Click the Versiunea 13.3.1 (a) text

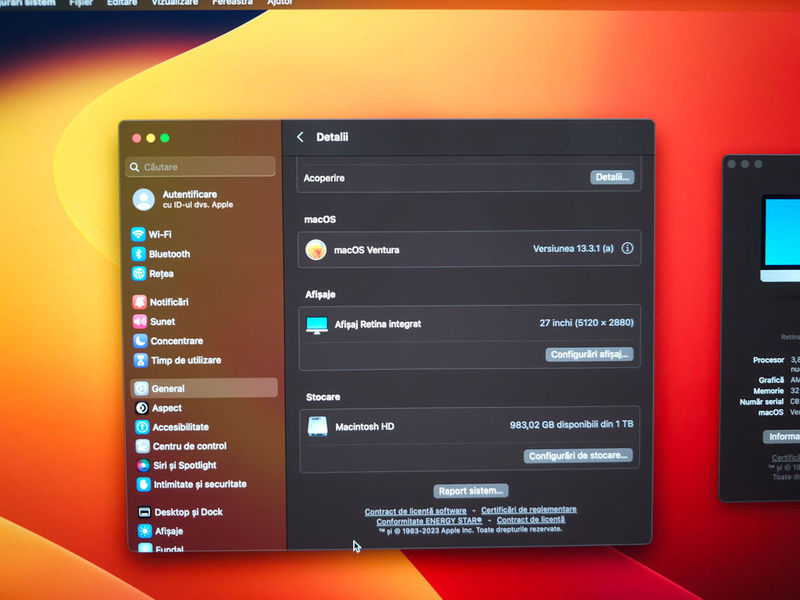click(573, 249)
